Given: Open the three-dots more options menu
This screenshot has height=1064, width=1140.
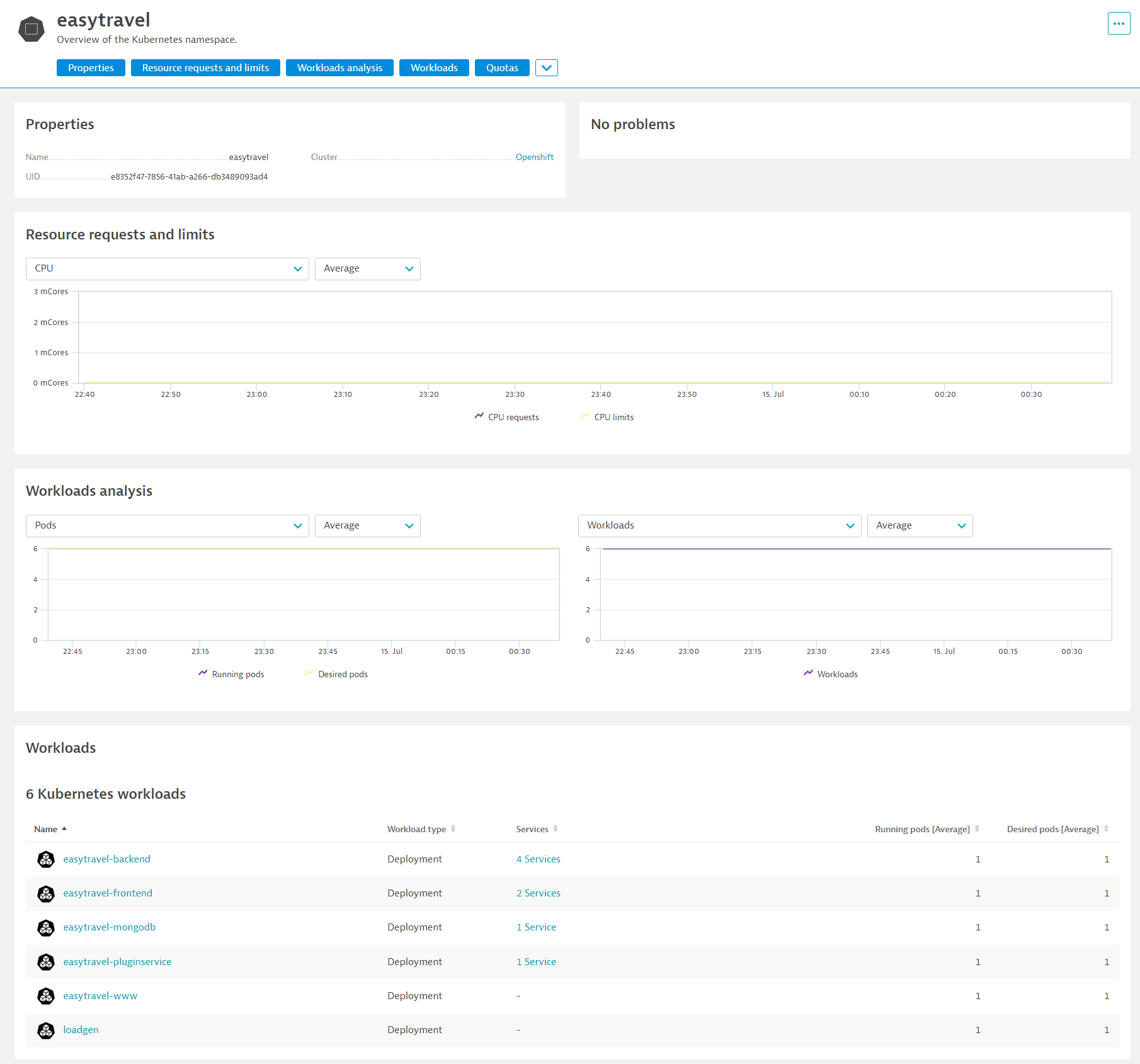Looking at the screenshot, I should (x=1119, y=23).
